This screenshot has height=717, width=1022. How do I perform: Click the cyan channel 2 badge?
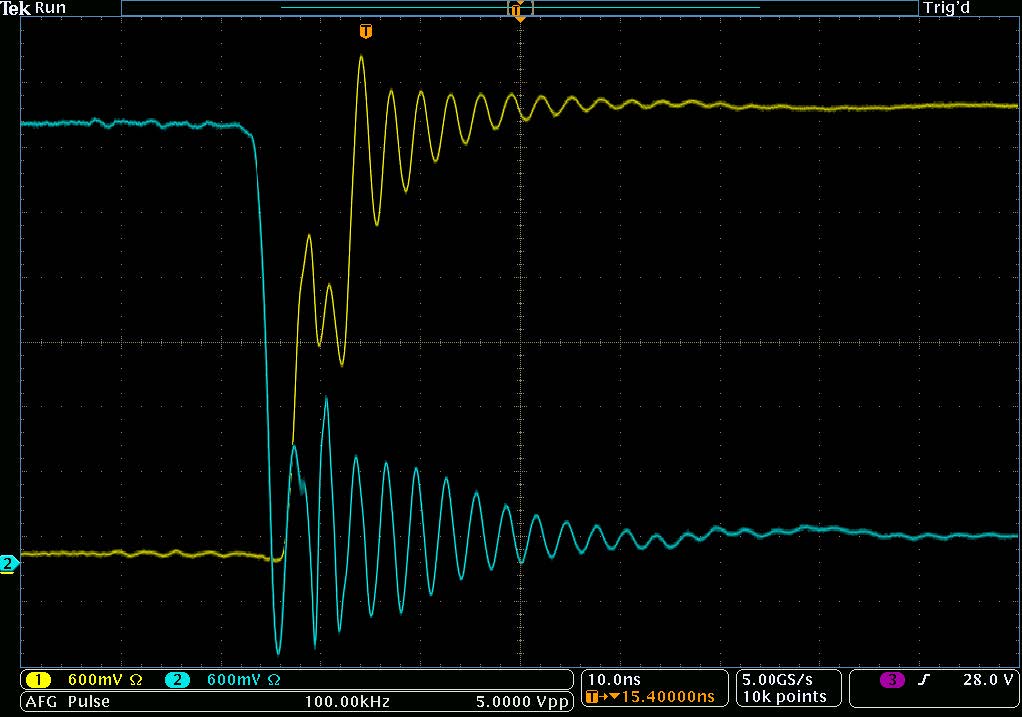tap(177, 680)
